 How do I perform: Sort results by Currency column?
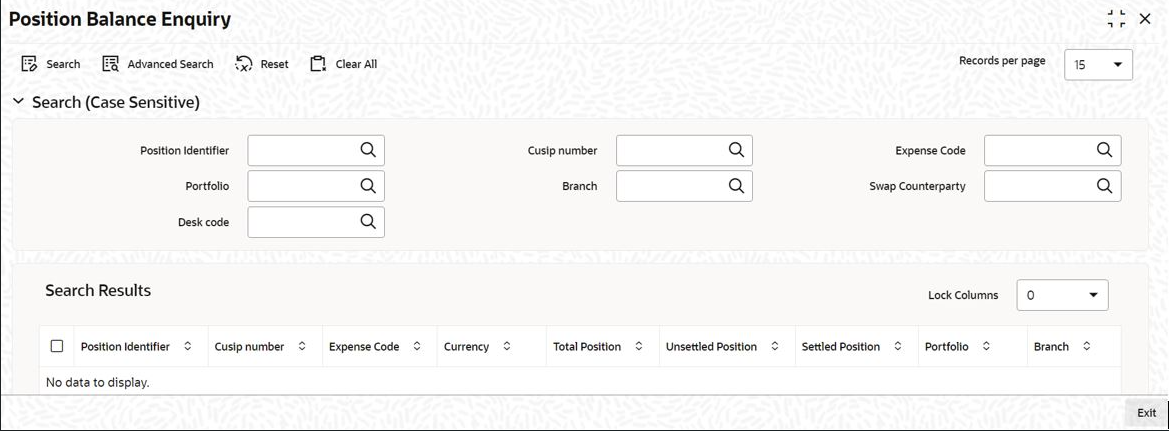(507, 347)
